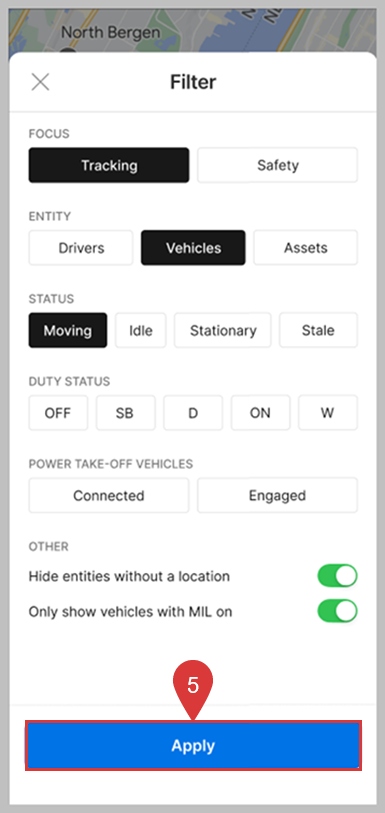Enable the Stale status filter
385x813 pixels.
point(318,330)
